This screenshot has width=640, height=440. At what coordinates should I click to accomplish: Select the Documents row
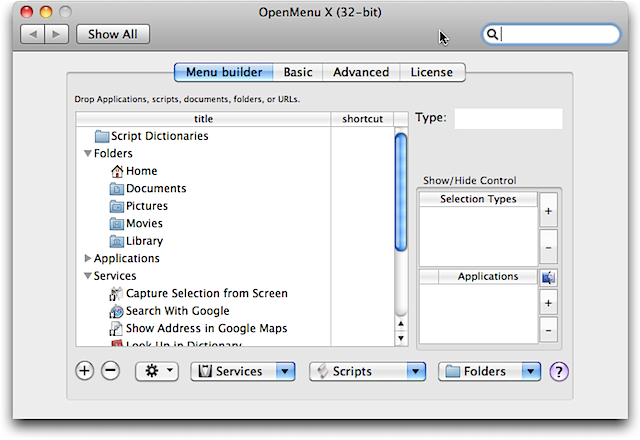pyautogui.click(x=235, y=189)
